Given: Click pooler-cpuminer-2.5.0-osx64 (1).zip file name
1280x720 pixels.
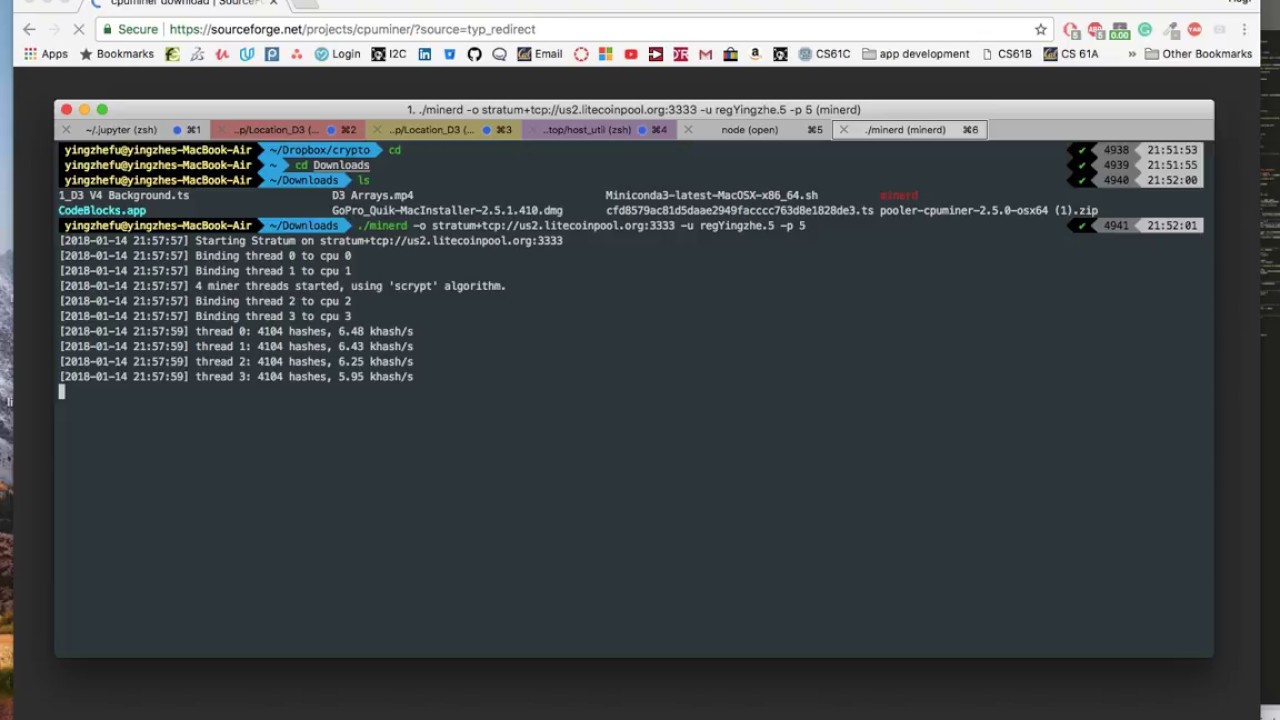Looking at the screenshot, I should [989, 211].
